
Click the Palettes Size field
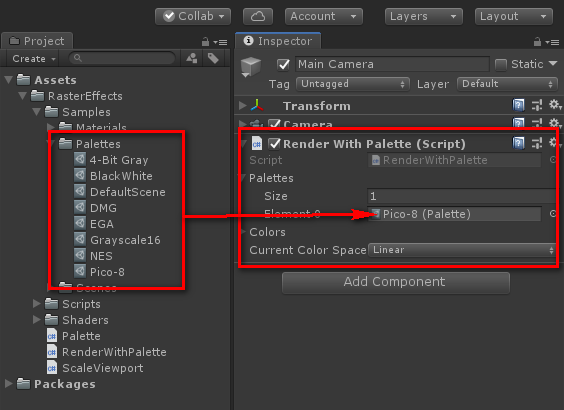click(x=461, y=196)
